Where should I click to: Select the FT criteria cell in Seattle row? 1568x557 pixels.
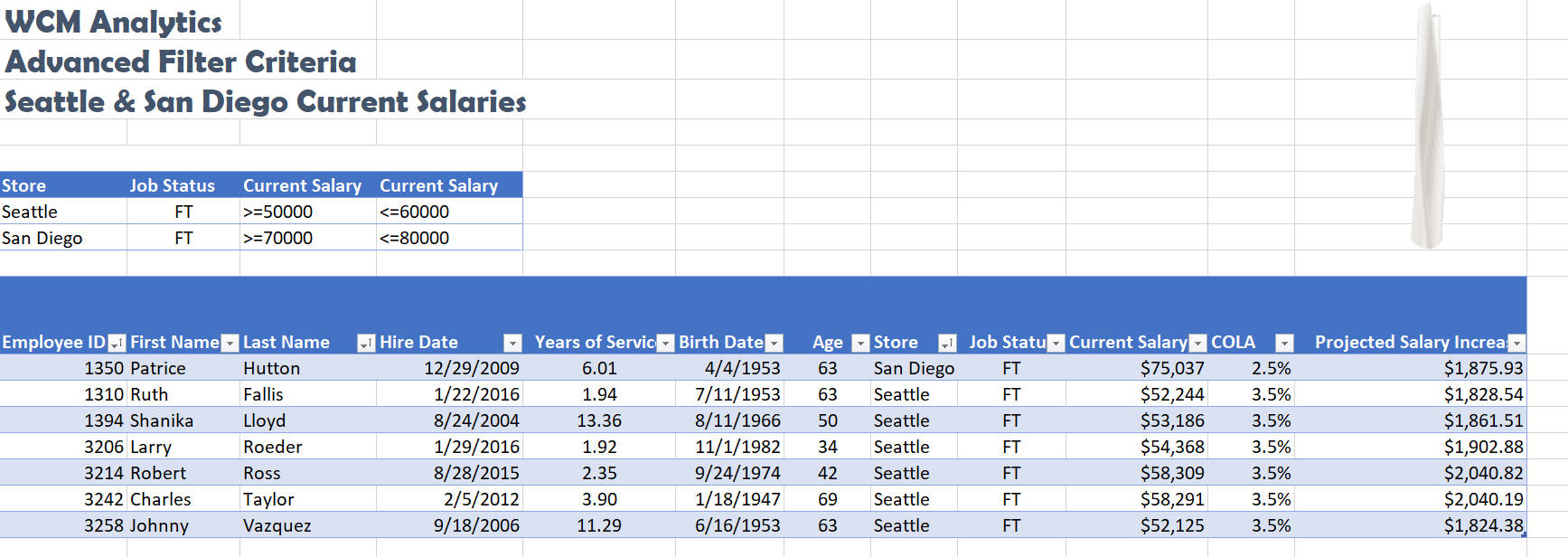183,212
